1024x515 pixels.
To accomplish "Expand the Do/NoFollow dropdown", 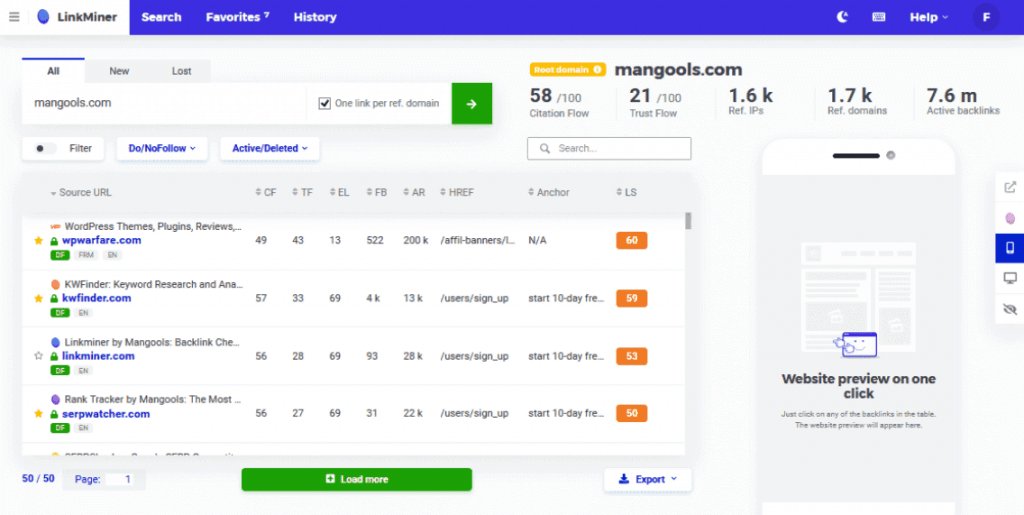I will point(161,148).
